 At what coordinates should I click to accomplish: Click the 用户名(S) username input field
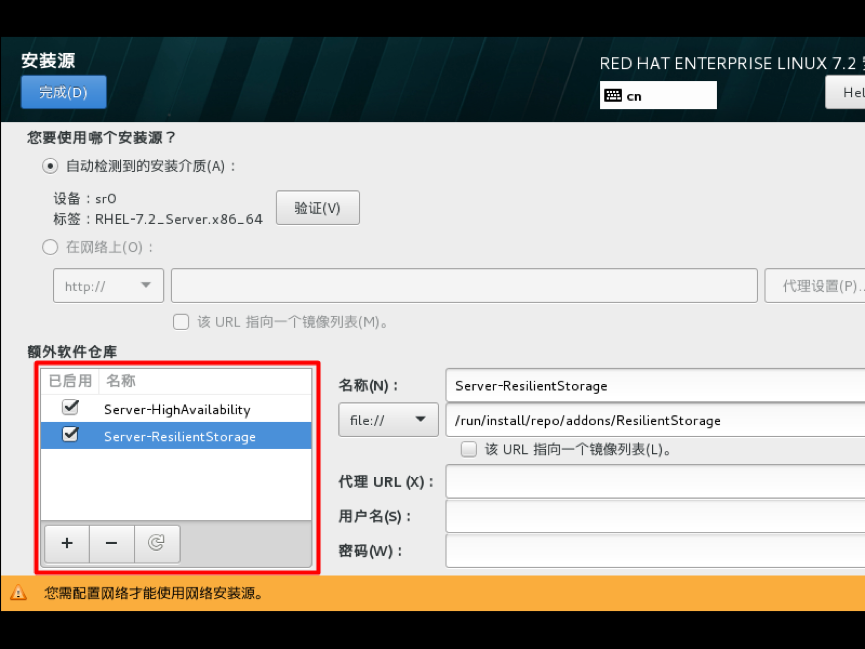[x=655, y=516]
